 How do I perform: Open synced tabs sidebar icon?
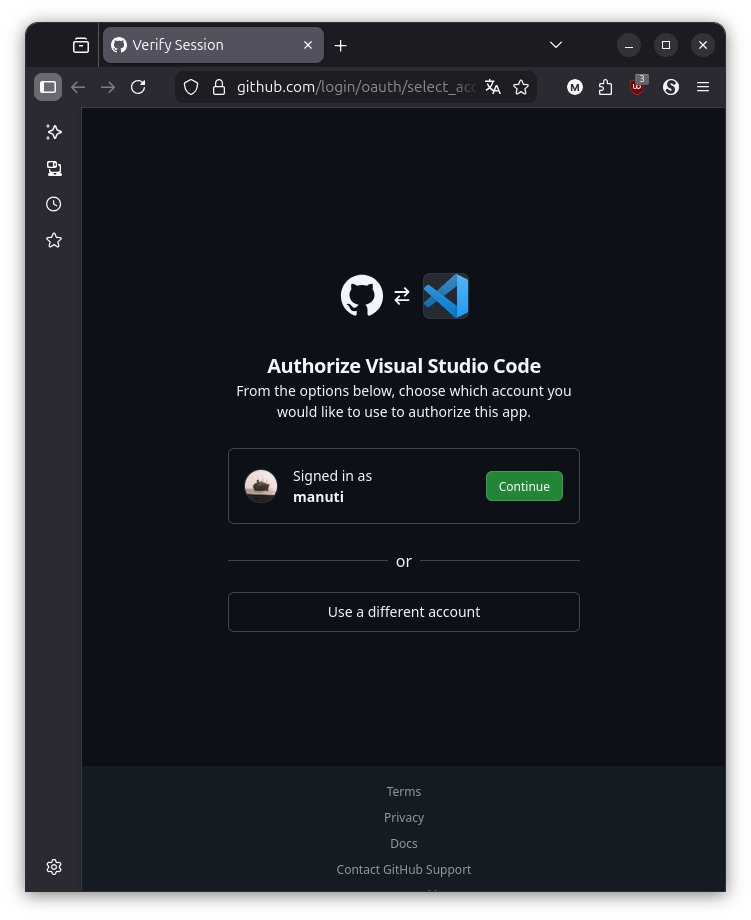click(x=54, y=168)
